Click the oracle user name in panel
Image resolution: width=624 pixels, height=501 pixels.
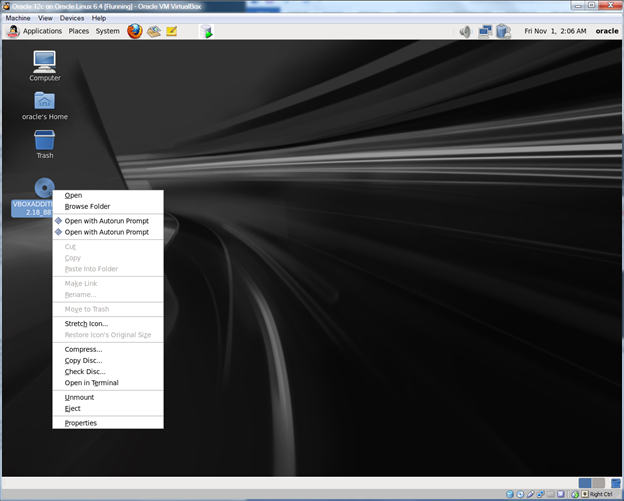[x=606, y=31]
